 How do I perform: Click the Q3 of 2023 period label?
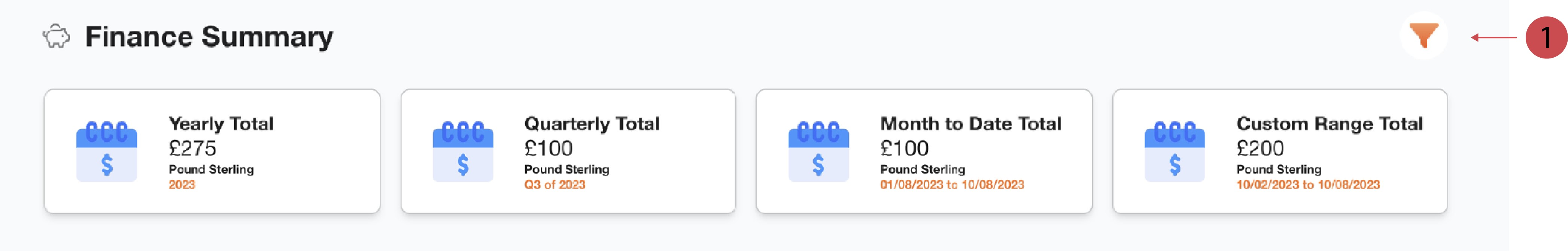coord(554,184)
